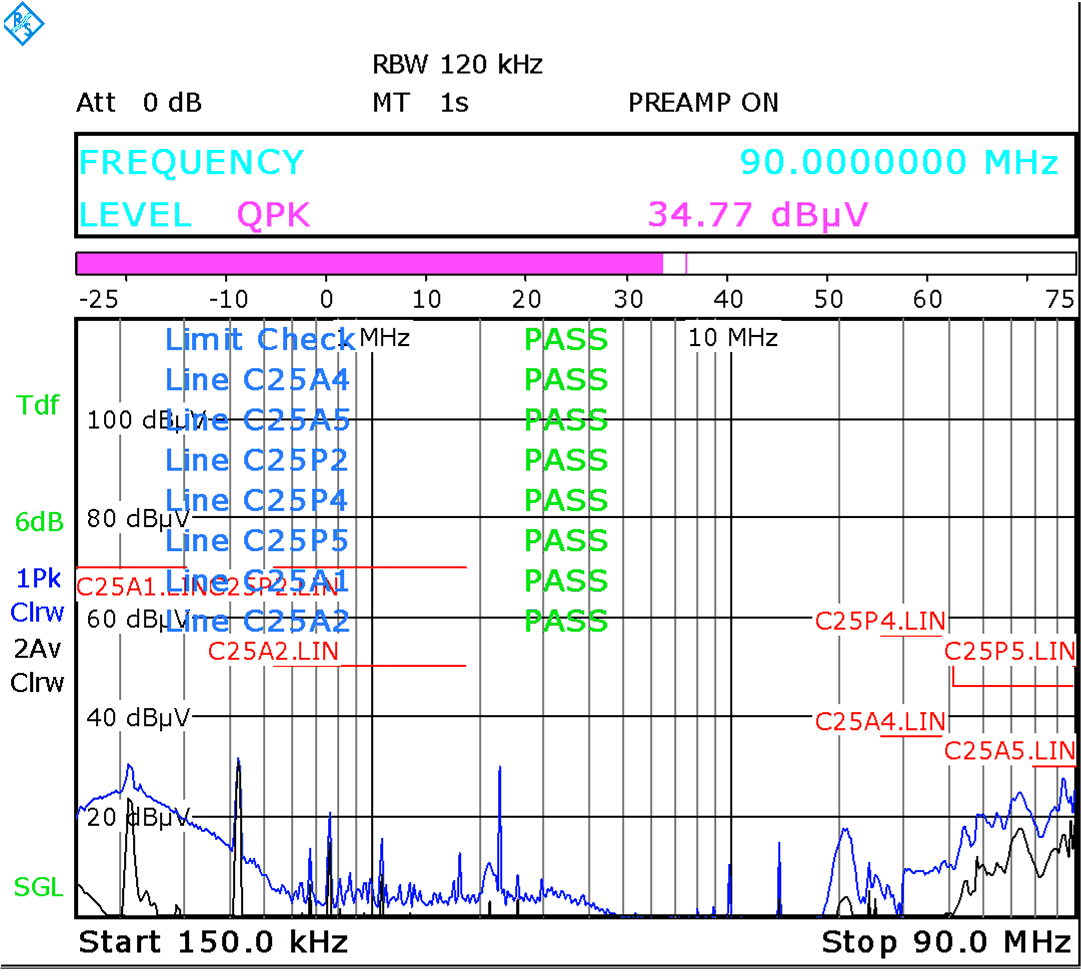Click the PASS status for Line C25A1
Screen dimensions: 1081x977
pyautogui.click(x=565, y=581)
